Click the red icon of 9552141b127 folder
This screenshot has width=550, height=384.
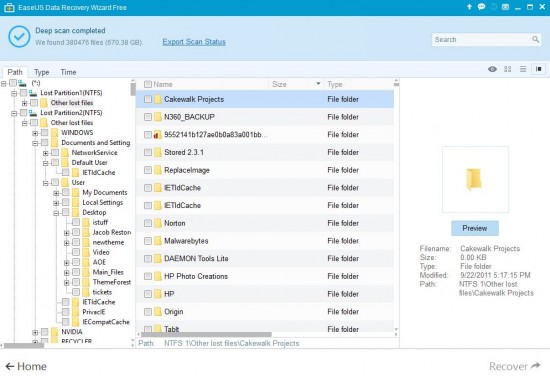pos(158,135)
